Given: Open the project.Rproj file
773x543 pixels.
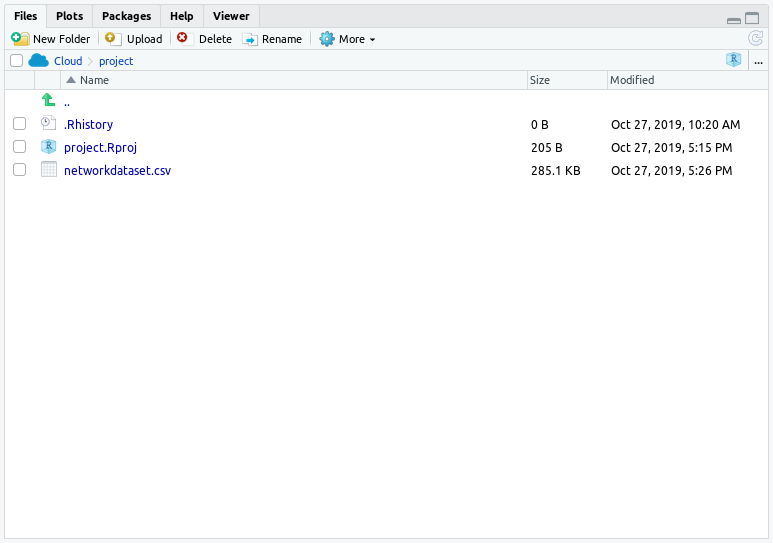Looking at the screenshot, I should [x=101, y=147].
